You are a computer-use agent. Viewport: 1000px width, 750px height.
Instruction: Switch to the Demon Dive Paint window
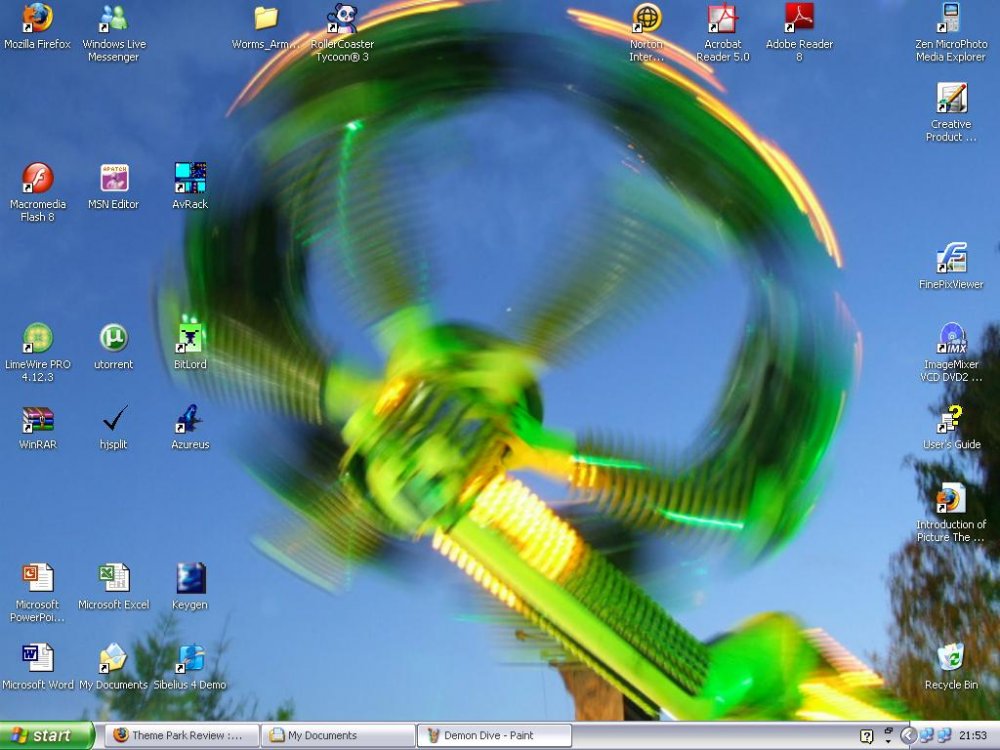coord(493,734)
